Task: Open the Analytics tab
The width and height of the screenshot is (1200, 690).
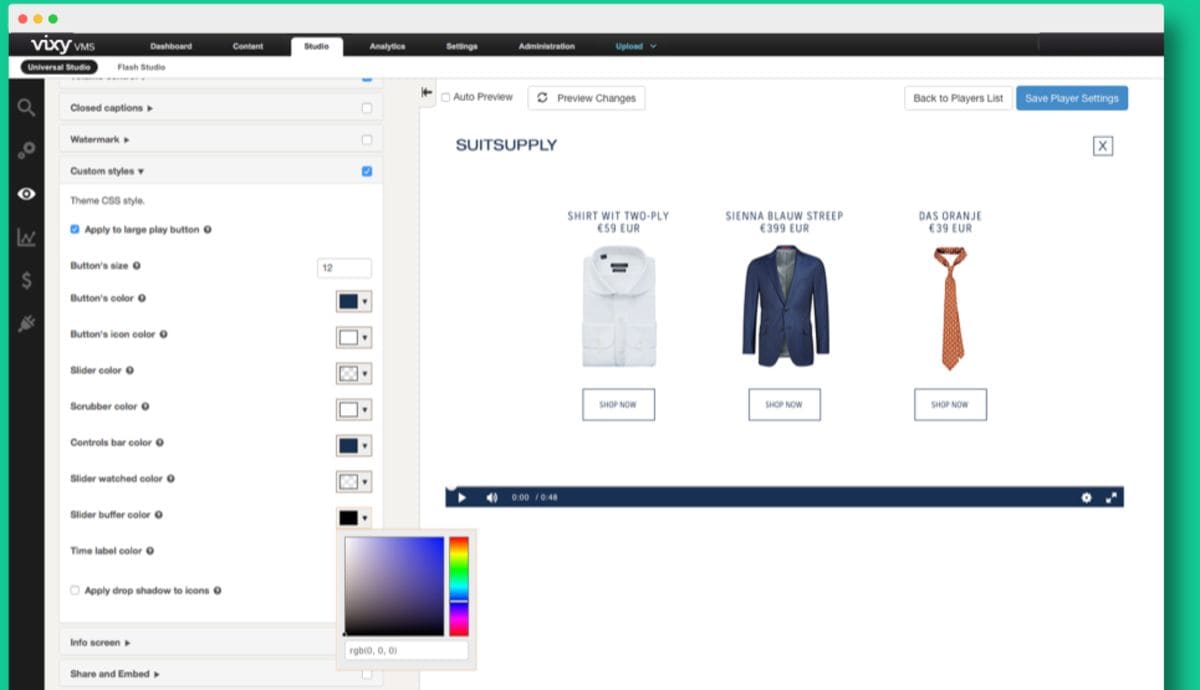Action: [x=387, y=46]
